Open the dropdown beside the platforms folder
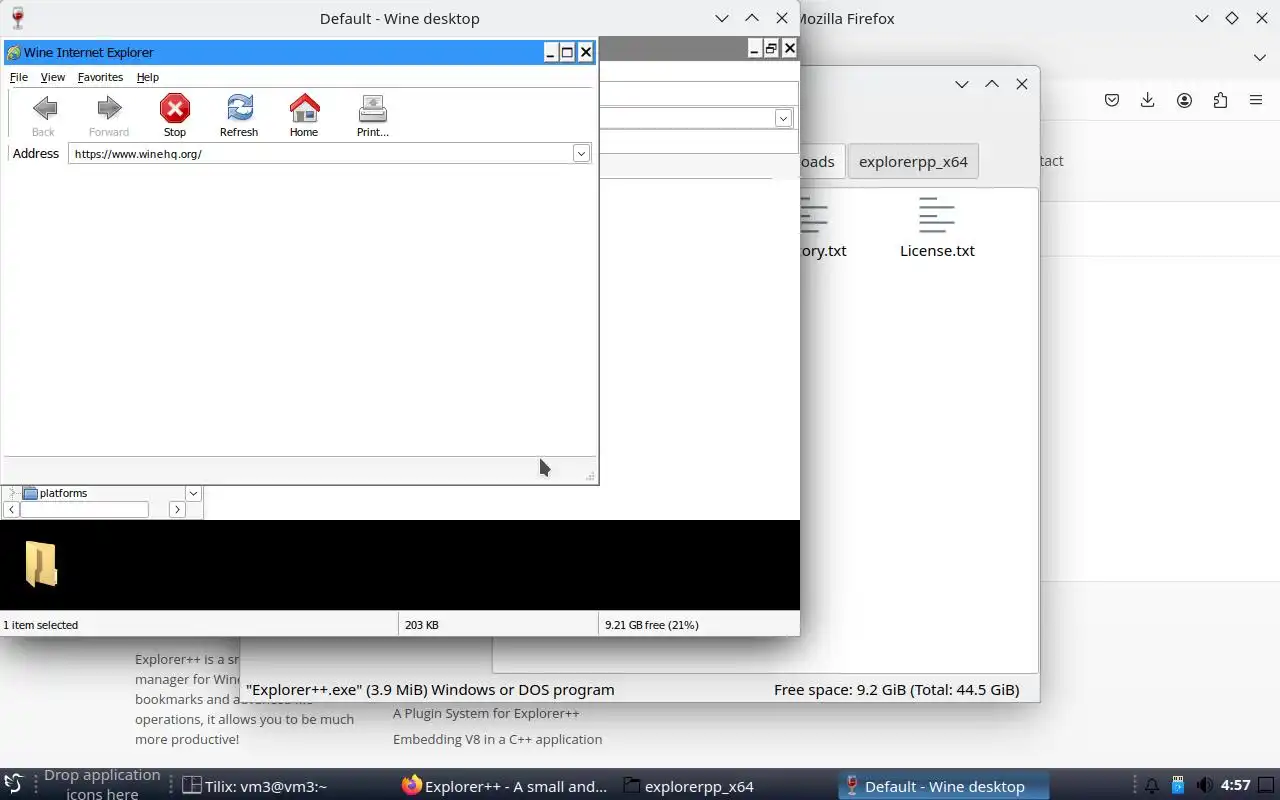Screen dimensions: 1280x800 (x=193, y=493)
